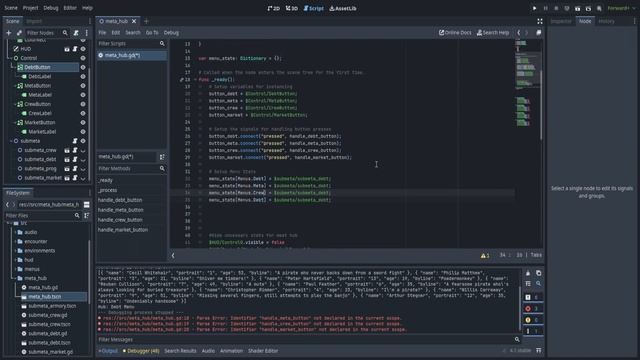The height and width of the screenshot is (360, 640).
Task: Jump to handle_debt_button method
Action: pos(120,200)
